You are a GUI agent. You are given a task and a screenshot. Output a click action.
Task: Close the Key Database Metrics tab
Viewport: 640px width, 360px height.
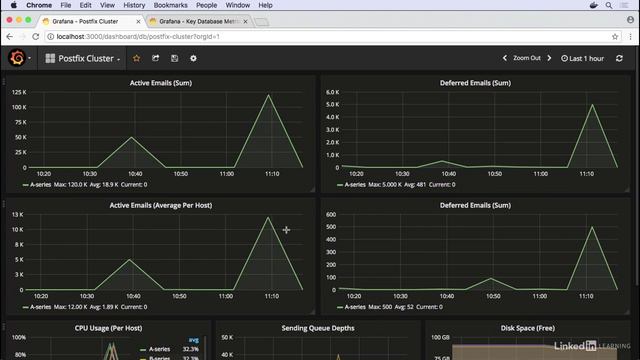245,22
